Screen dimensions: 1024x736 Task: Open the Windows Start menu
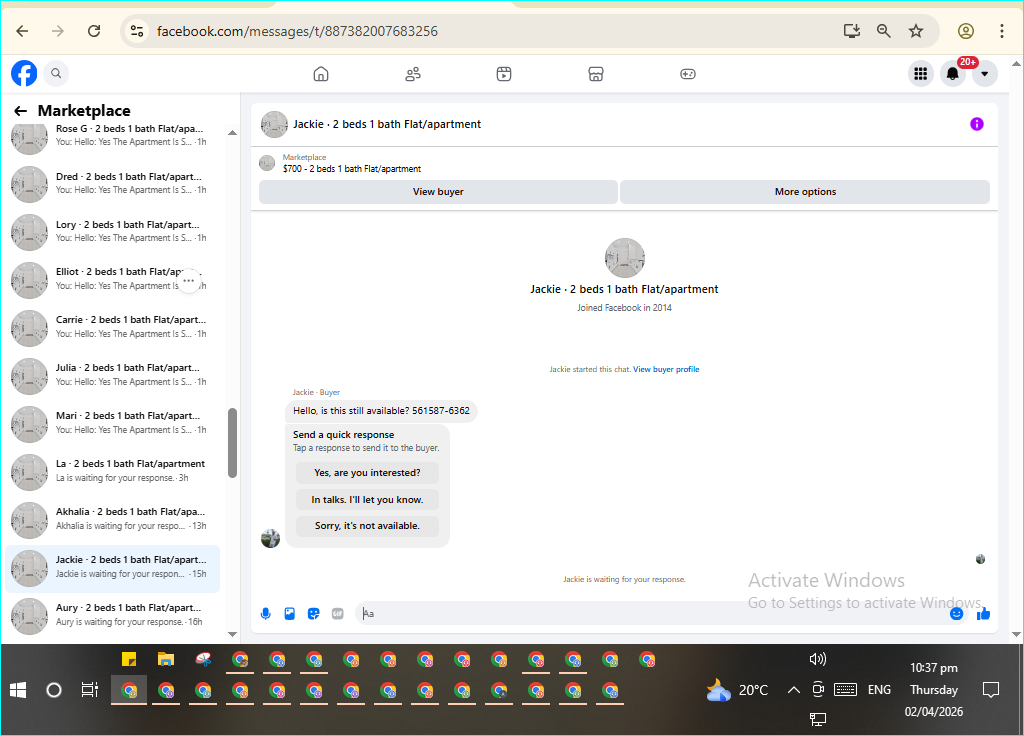(x=18, y=690)
